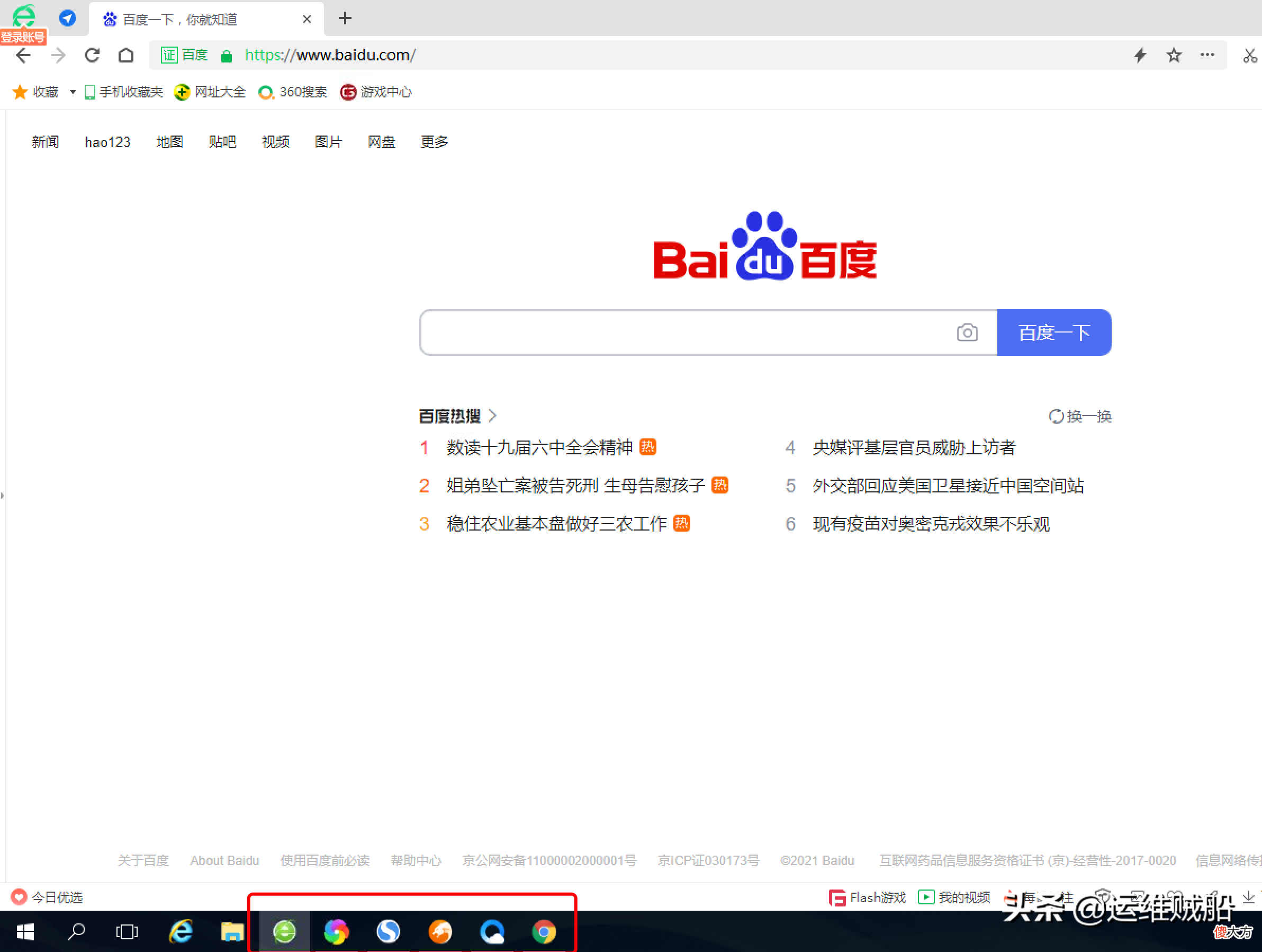Open hot search 稳住农业基本盘做好三农工作

[556, 524]
